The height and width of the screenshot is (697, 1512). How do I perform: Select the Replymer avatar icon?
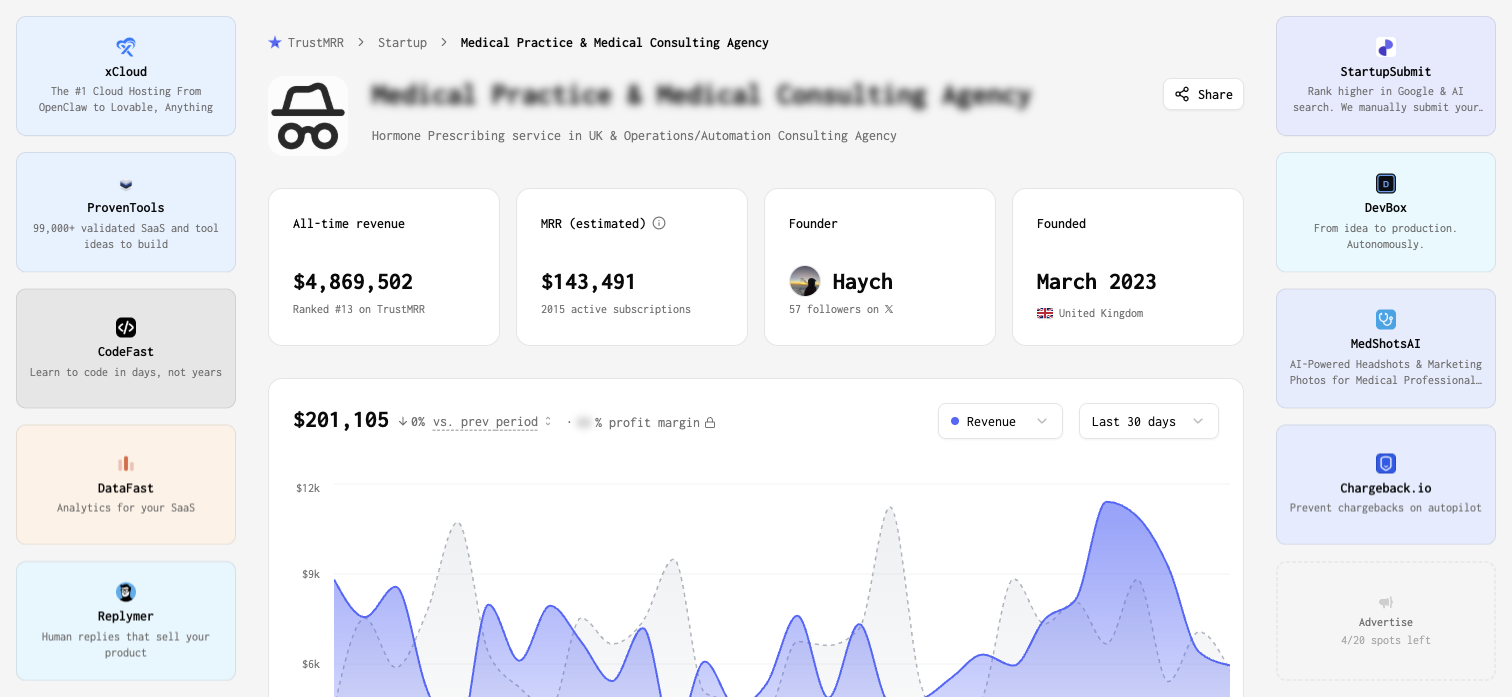coord(126,592)
